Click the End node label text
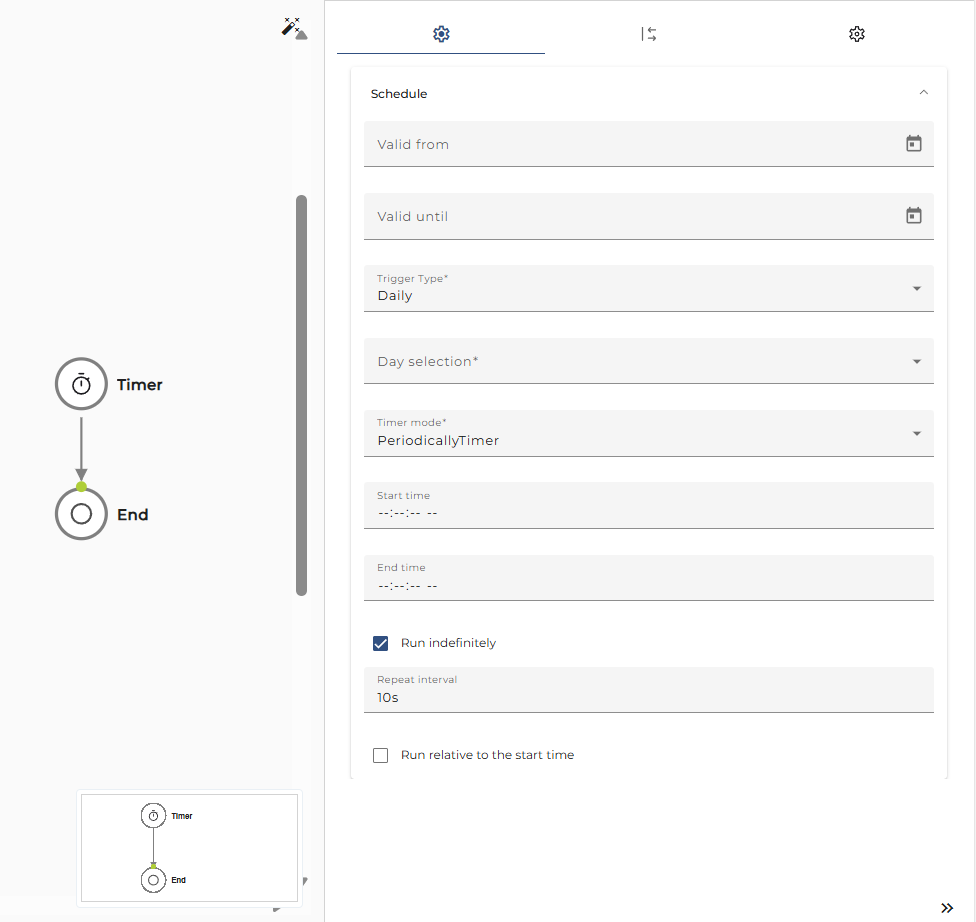 coord(133,515)
